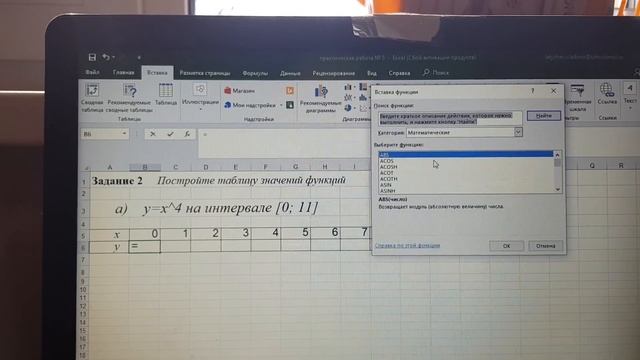Open Мои надстройки (My Add-ins)

[250, 105]
